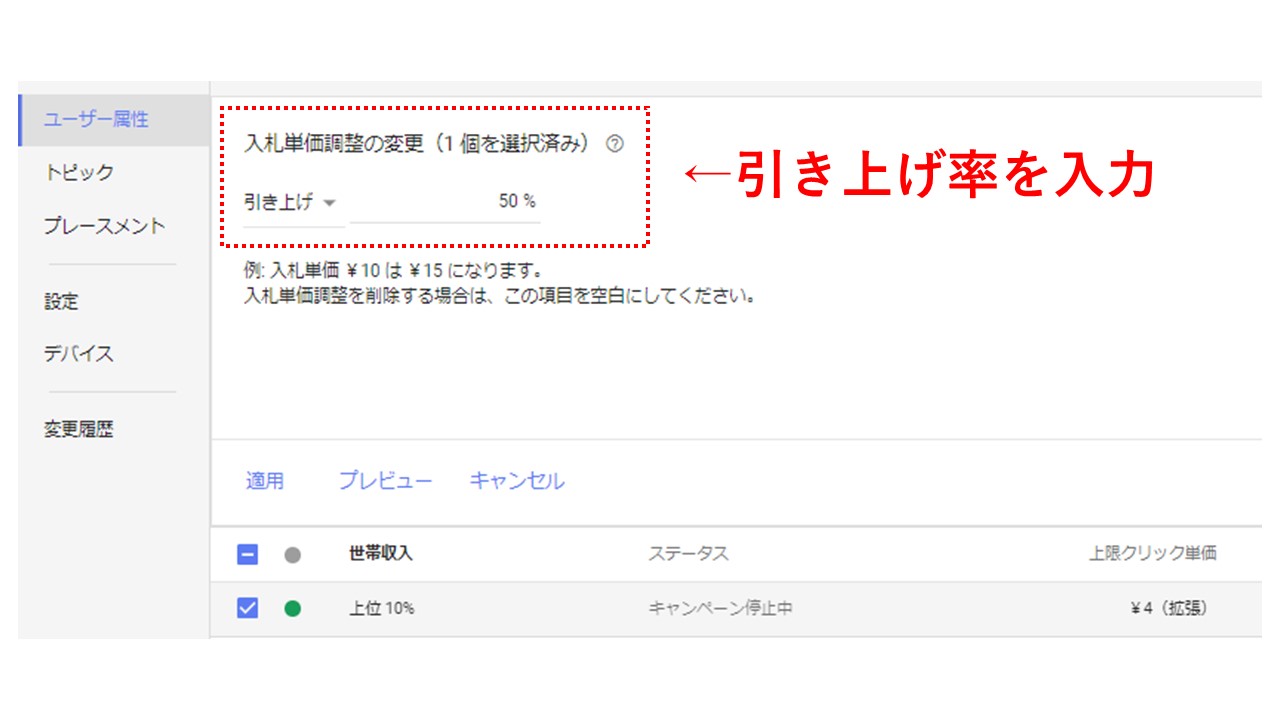Click the キャンセル button
The height and width of the screenshot is (720, 1280).
(x=517, y=481)
